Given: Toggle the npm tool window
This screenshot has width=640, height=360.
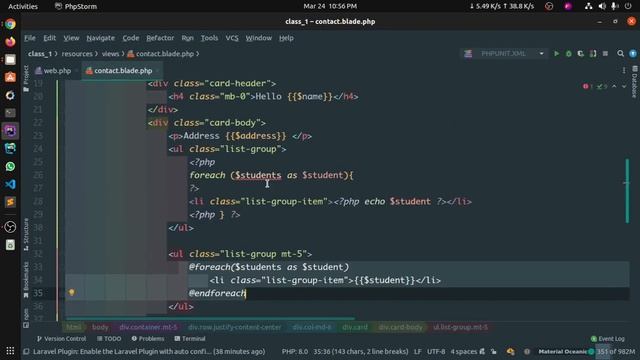Looking at the screenshot, I should point(26,318).
